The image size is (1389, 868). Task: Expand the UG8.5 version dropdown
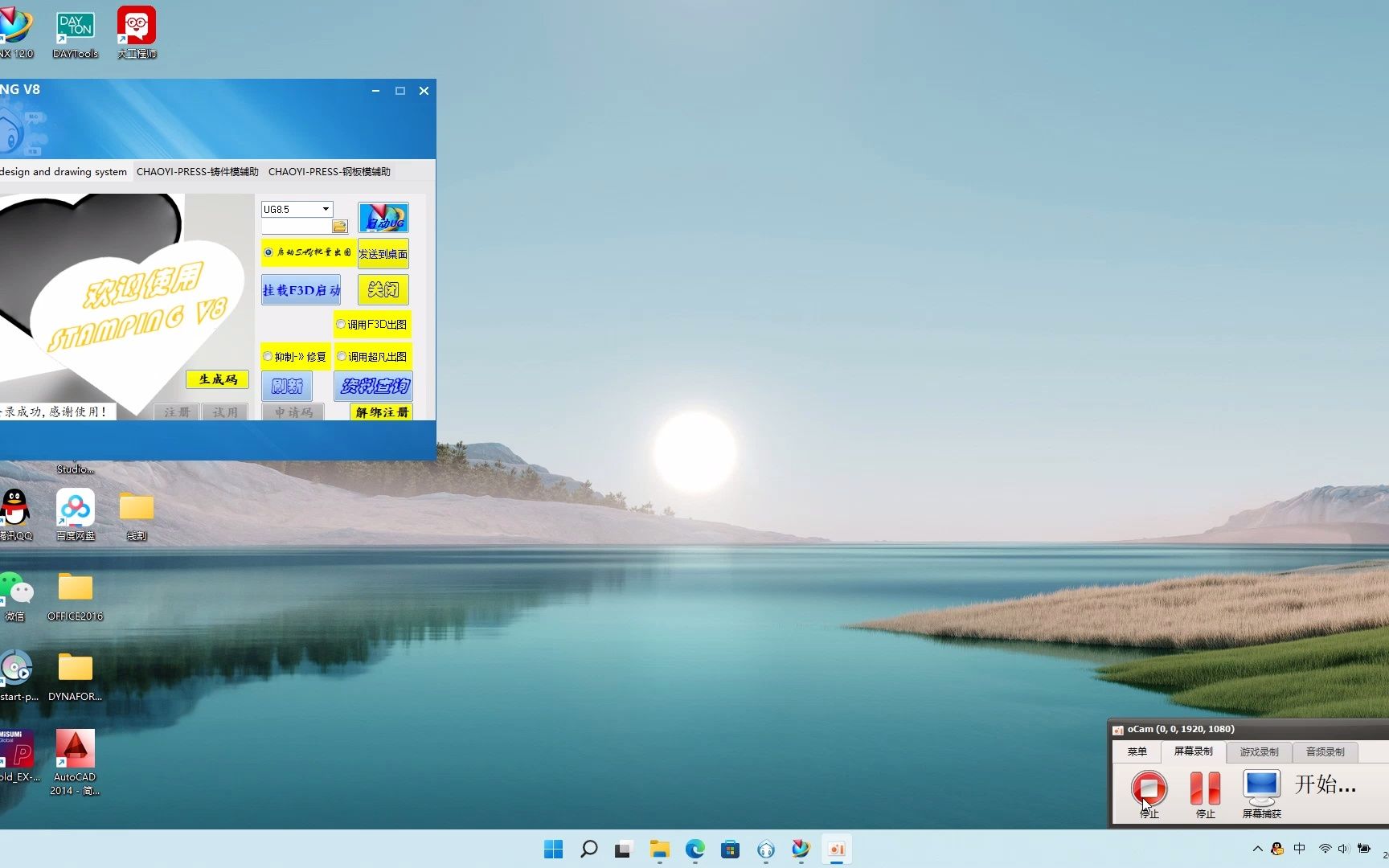tap(326, 210)
